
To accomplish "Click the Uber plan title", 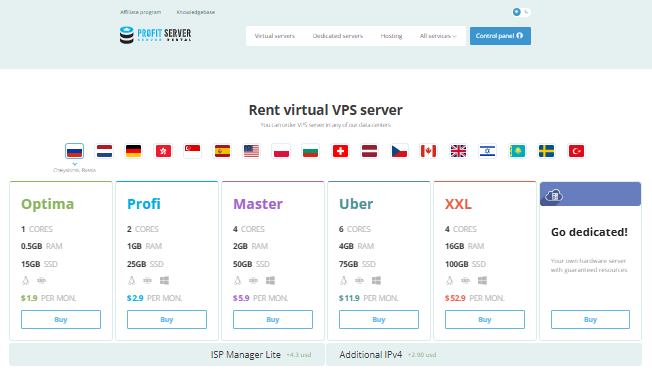I will point(356,204).
